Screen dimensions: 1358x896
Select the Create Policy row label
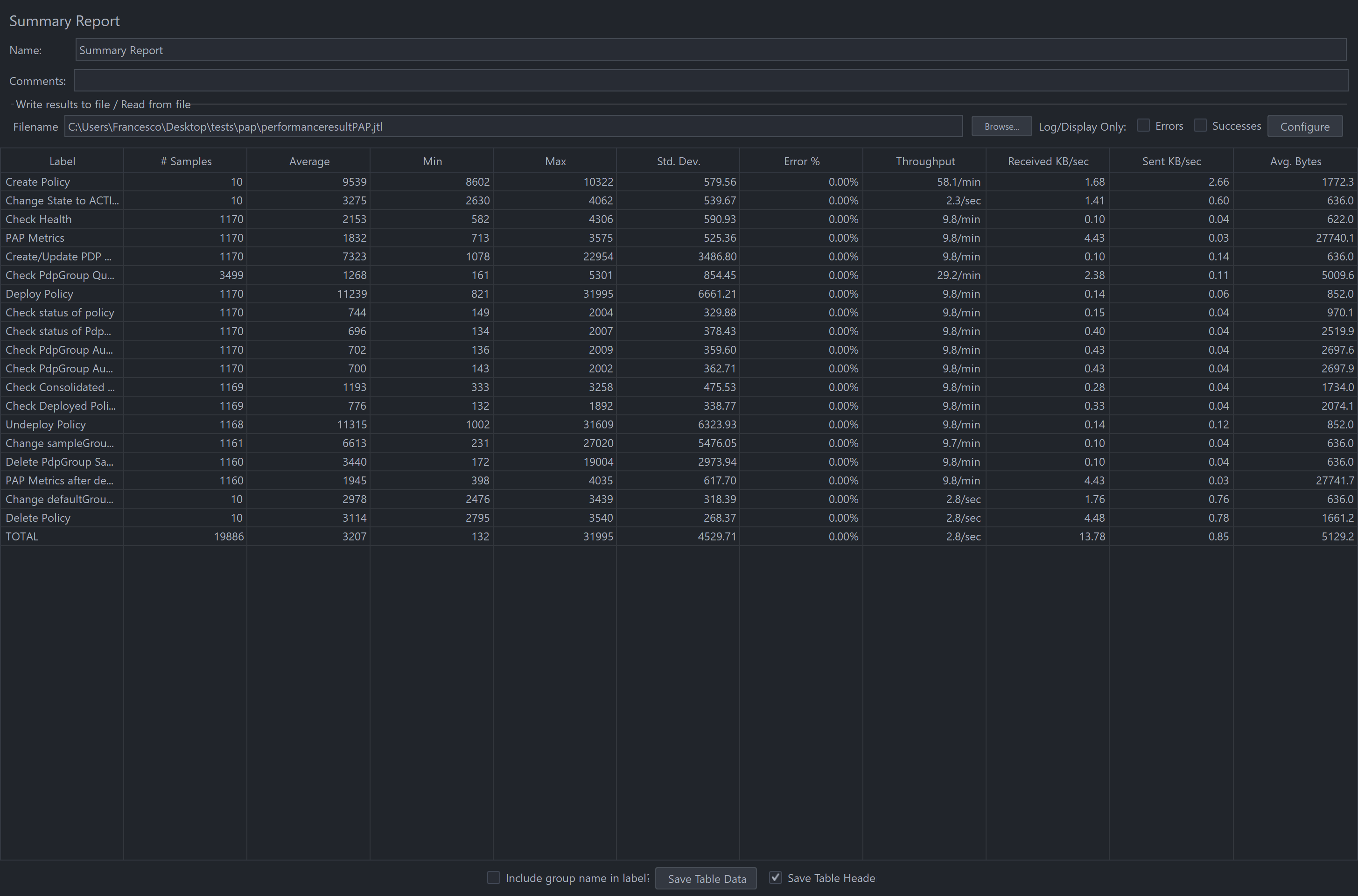point(62,182)
